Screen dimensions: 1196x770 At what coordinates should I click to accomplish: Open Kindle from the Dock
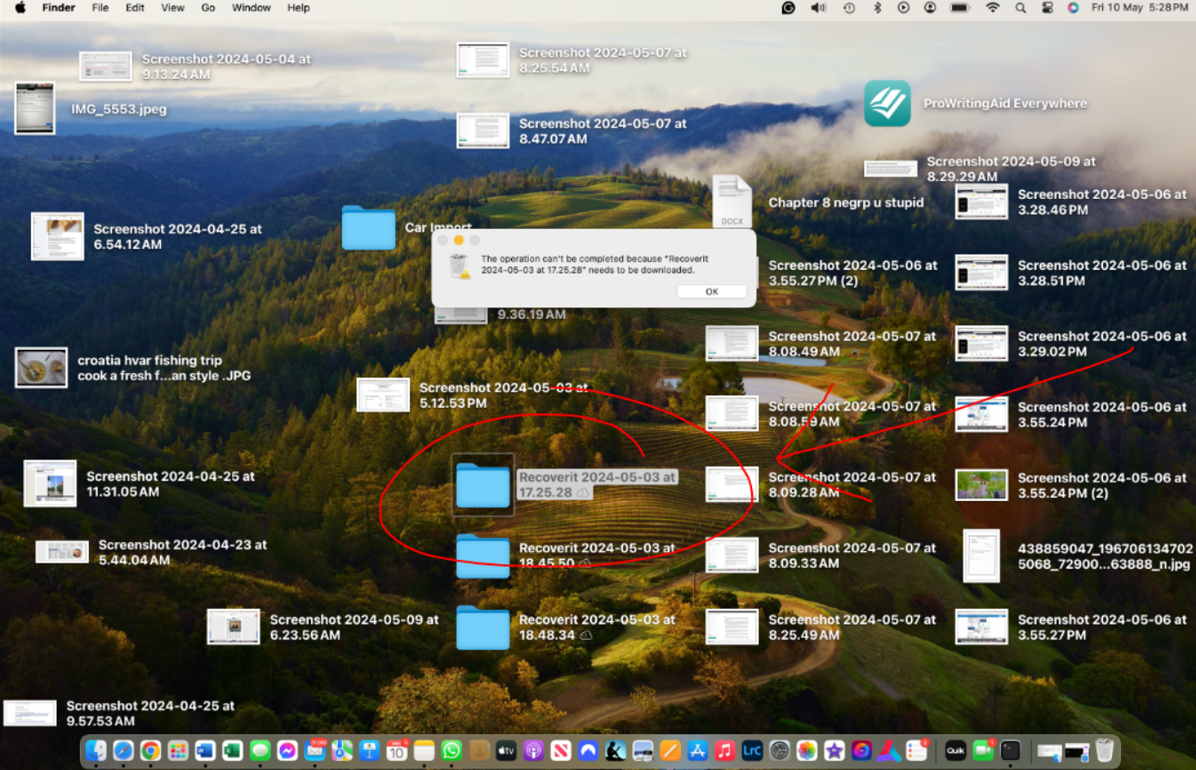click(x=616, y=751)
